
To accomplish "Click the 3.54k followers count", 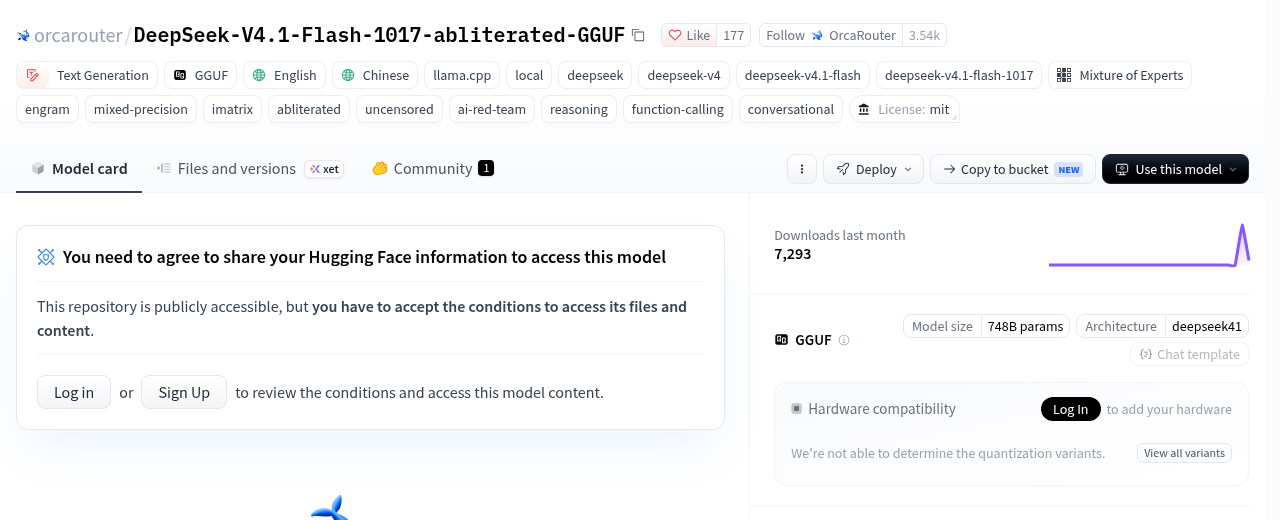I will [x=924, y=35].
